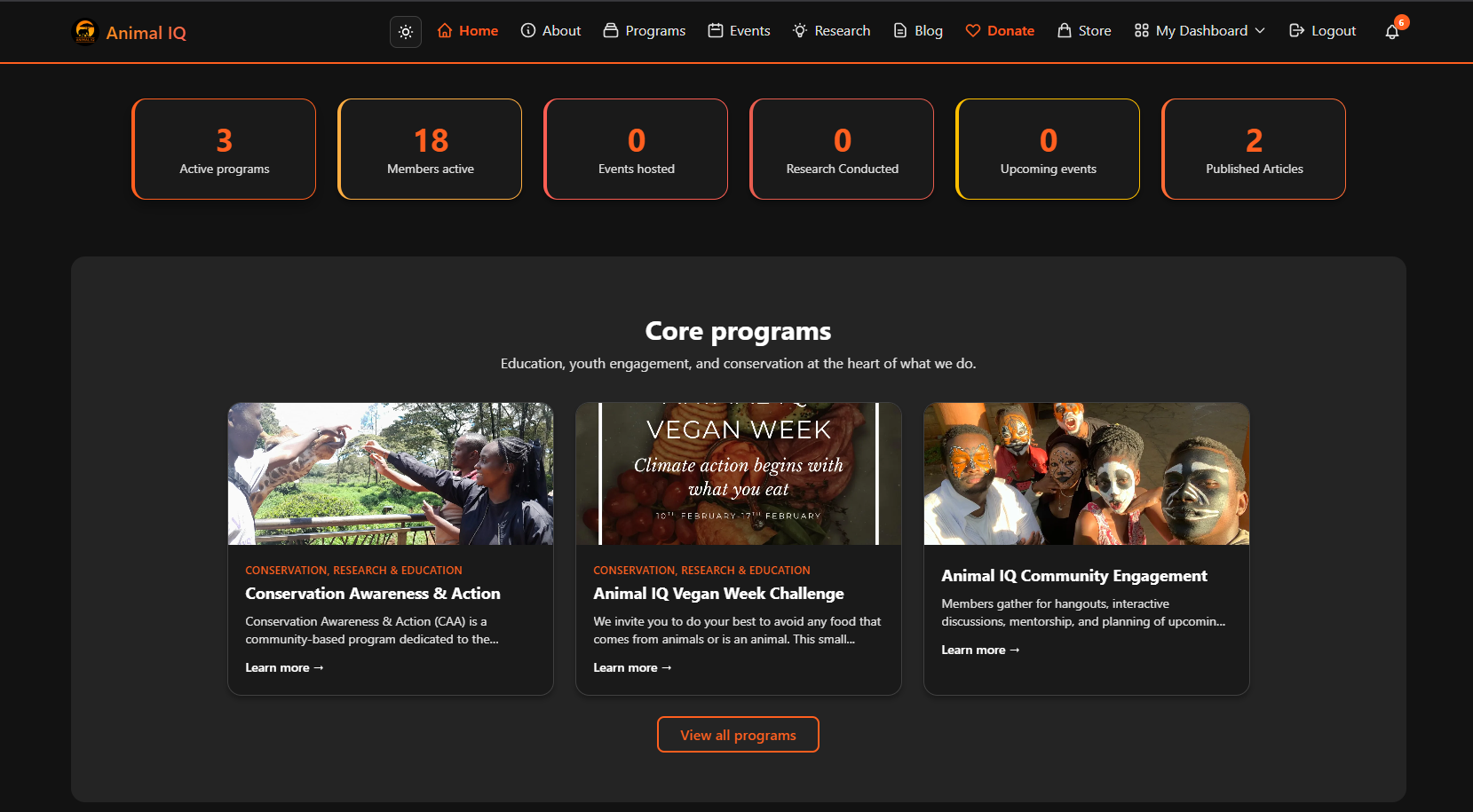Click Learn more under Conservation Awareness & Action
Viewport: 1473px width, 812px height.
(x=284, y=667)
